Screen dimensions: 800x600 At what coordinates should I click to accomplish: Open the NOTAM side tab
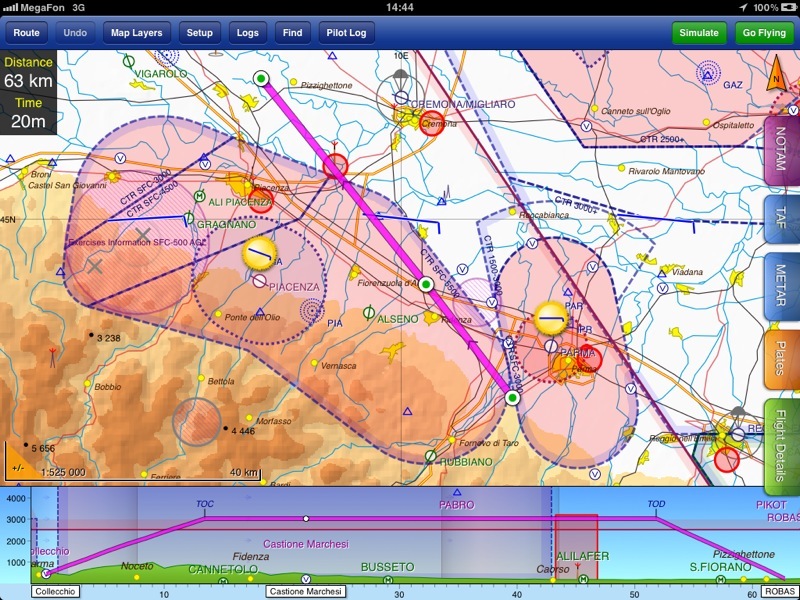(781, 150)
